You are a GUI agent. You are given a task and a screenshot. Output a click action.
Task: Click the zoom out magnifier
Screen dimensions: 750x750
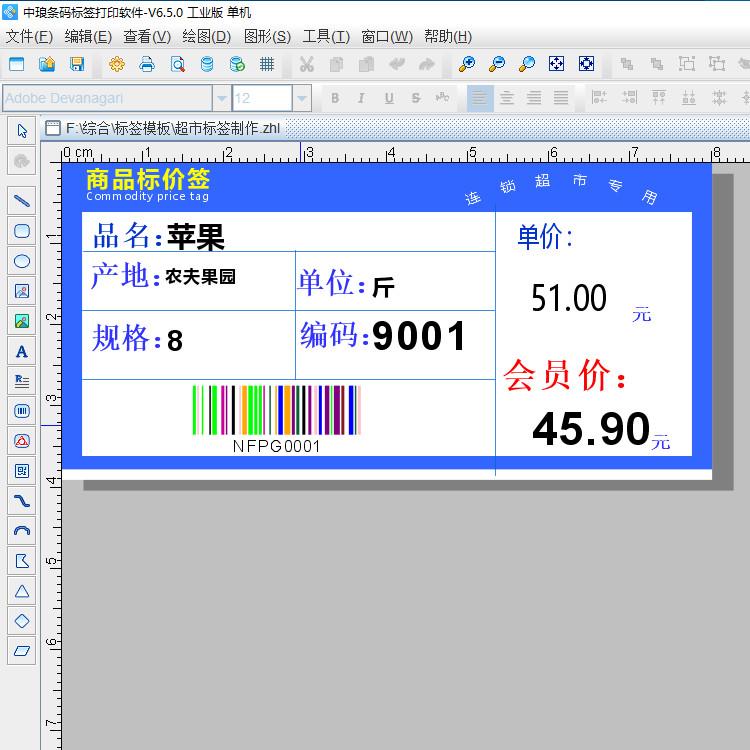point(496,64)
